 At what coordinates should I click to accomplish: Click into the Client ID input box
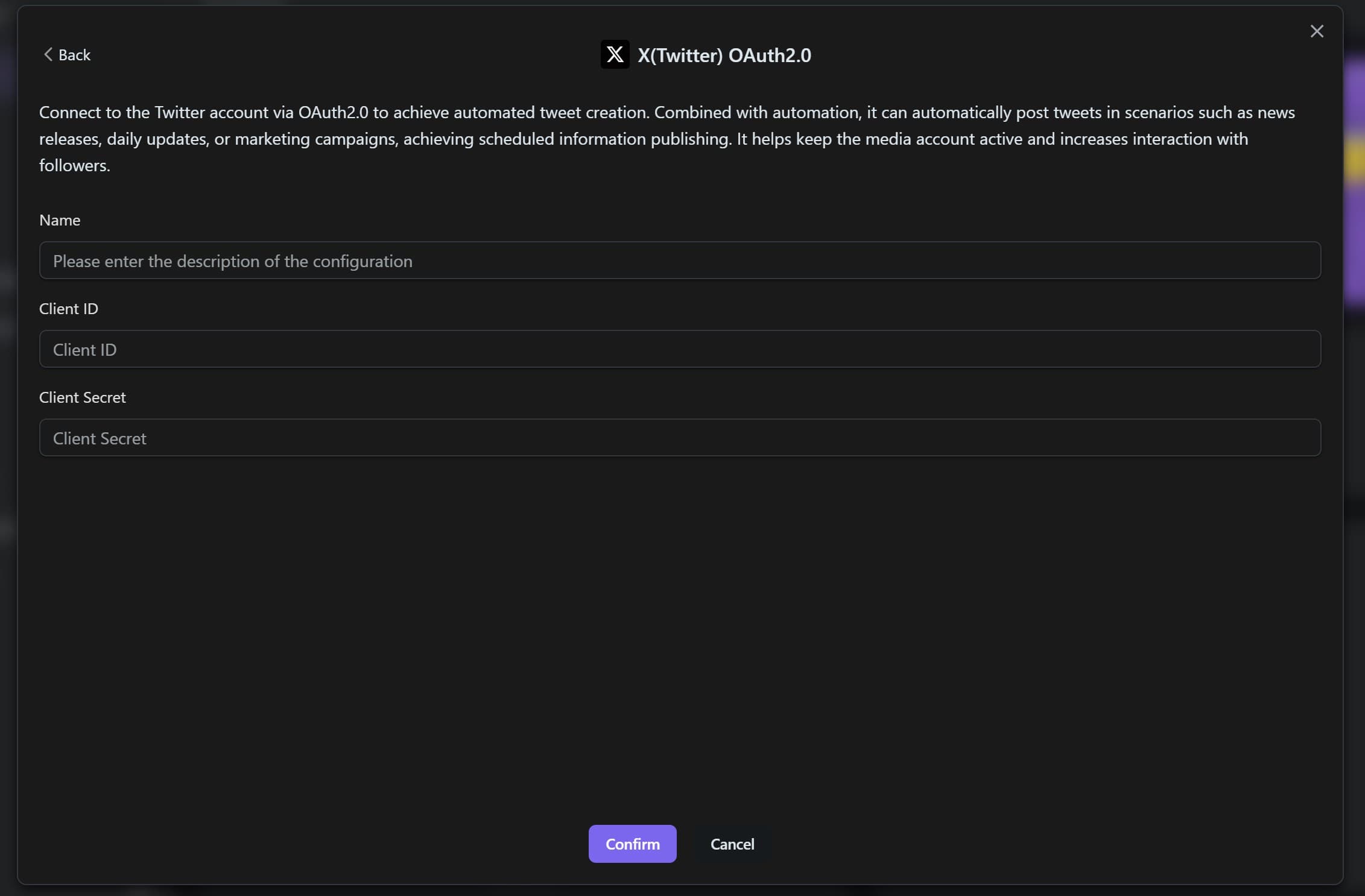[680, 349]
